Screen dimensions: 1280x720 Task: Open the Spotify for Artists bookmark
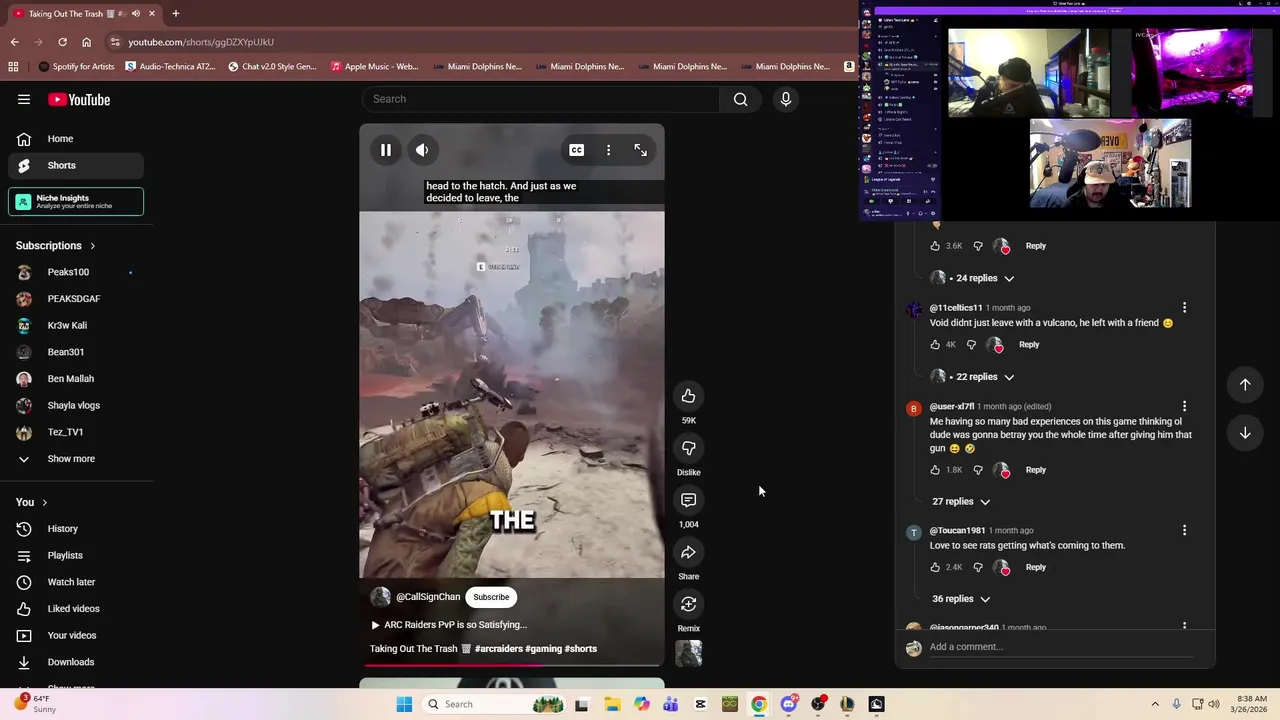click(76, 67)
